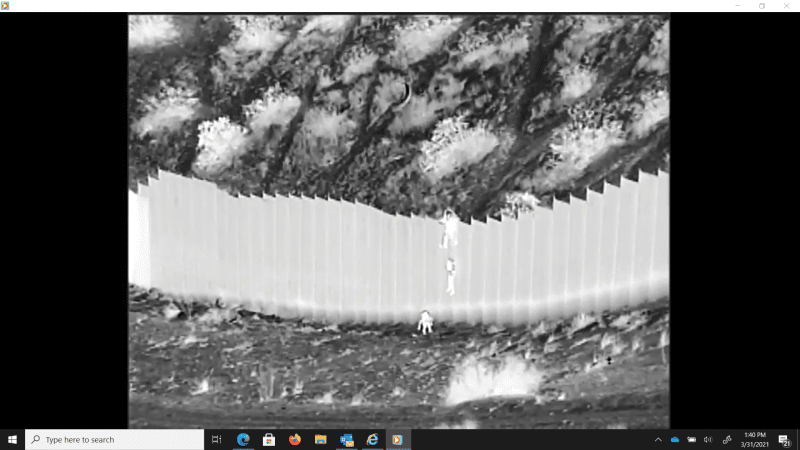Launch Microsoft Edge from the taskbar
This screenshot has width=800, height=450.
pyautogui.click(x=243, y=439)
